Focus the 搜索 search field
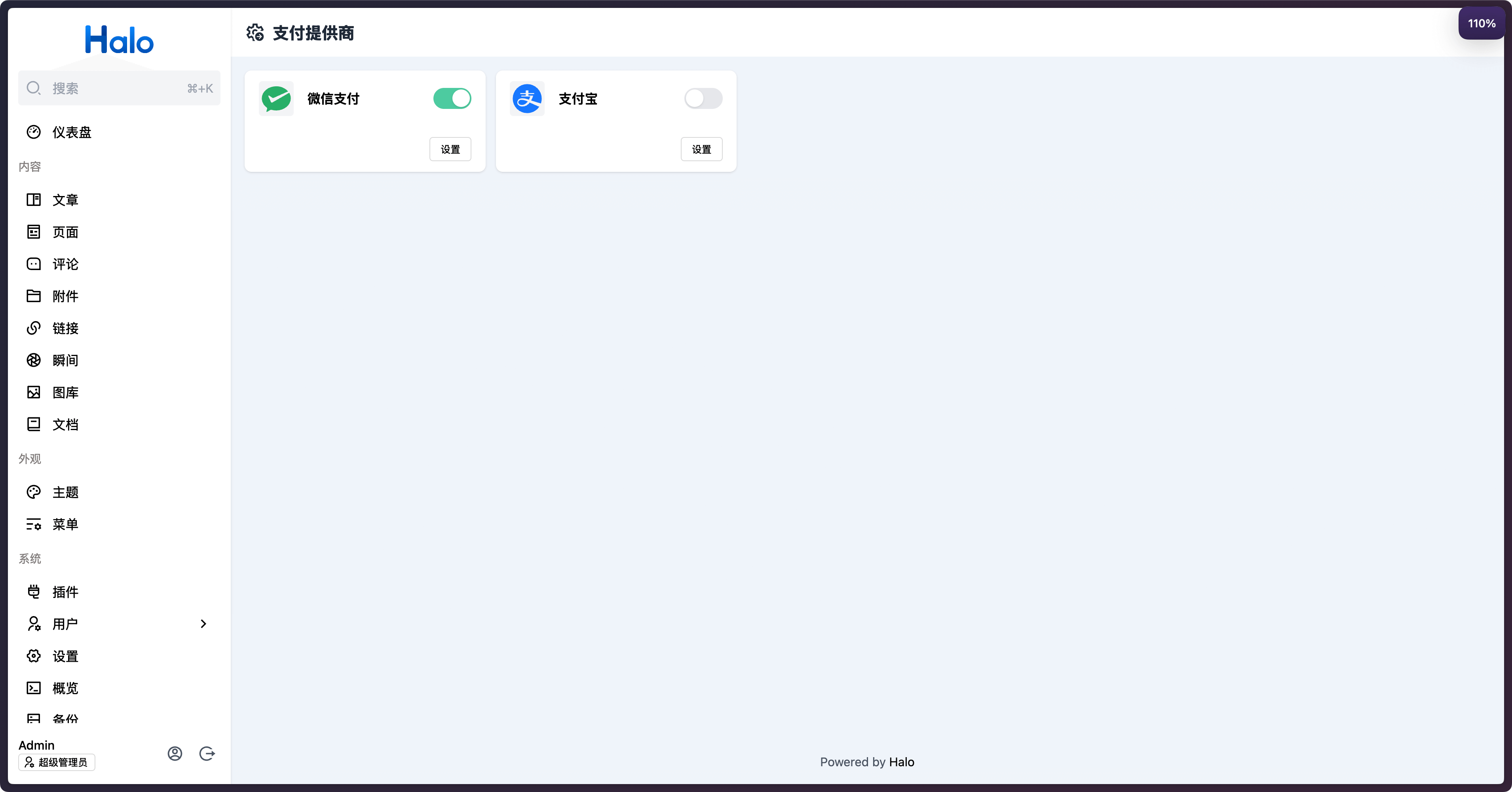Image resolution: width=1512 pixels, height=792 pixels. coord(119,88)
